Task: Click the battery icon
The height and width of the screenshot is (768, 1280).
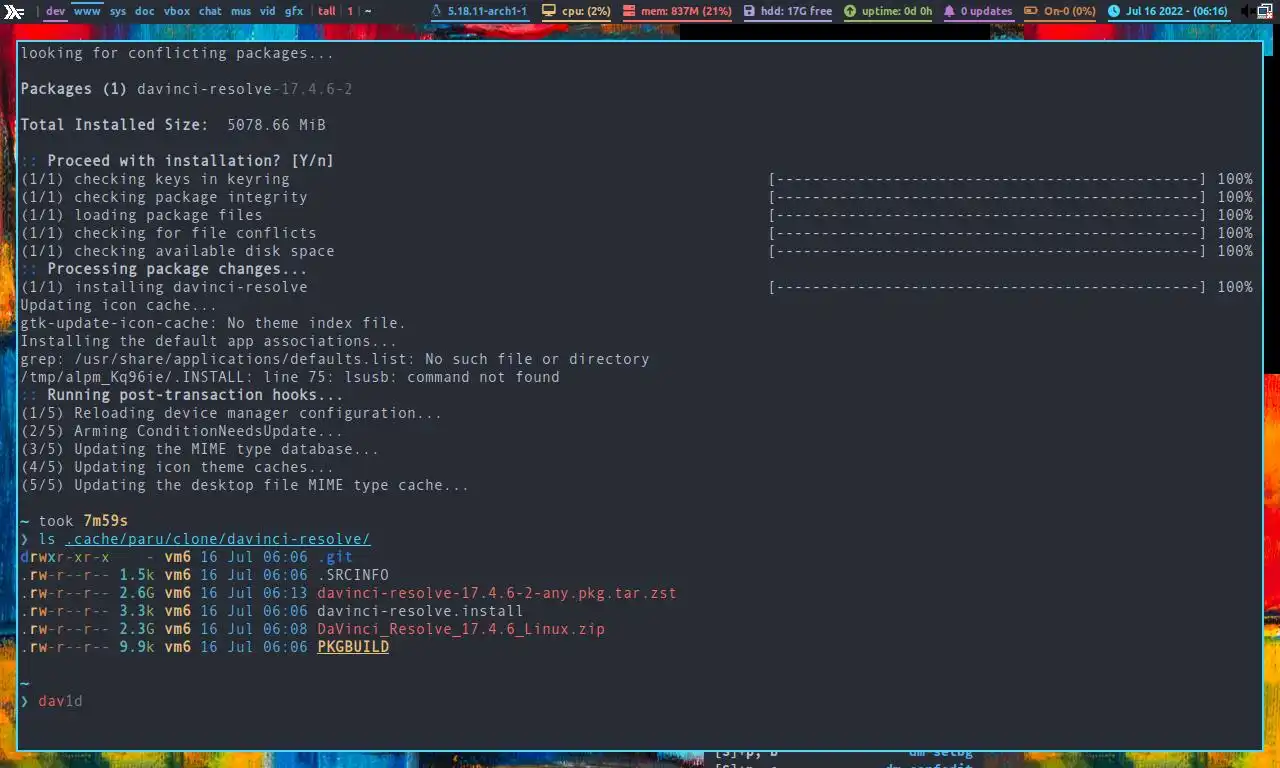Action: (x=1030, y=11)
